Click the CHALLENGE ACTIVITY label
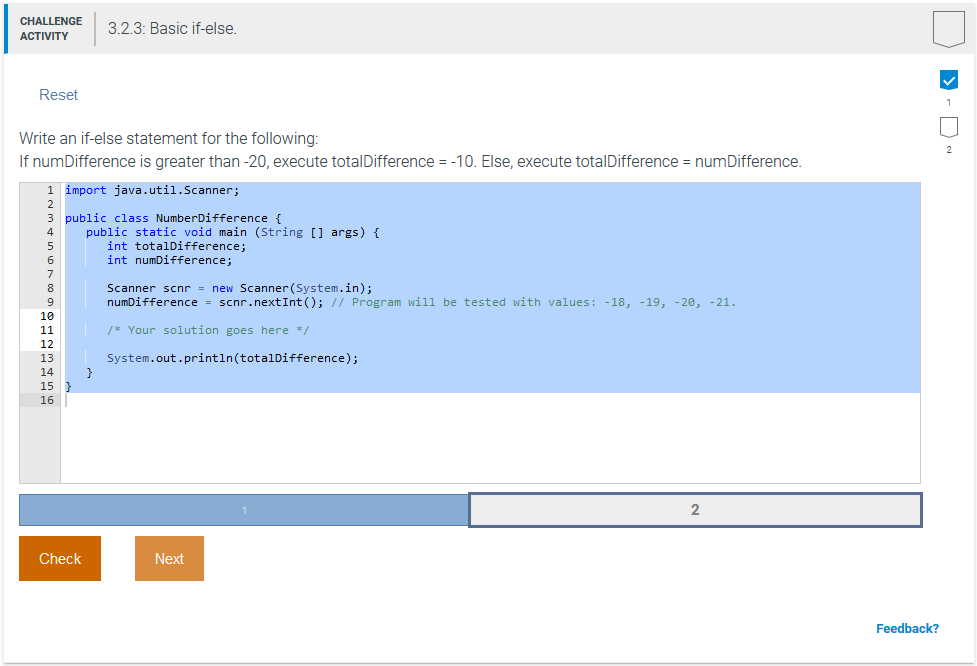977x666 pixels. pyautogui.click(x=51, y=28)
